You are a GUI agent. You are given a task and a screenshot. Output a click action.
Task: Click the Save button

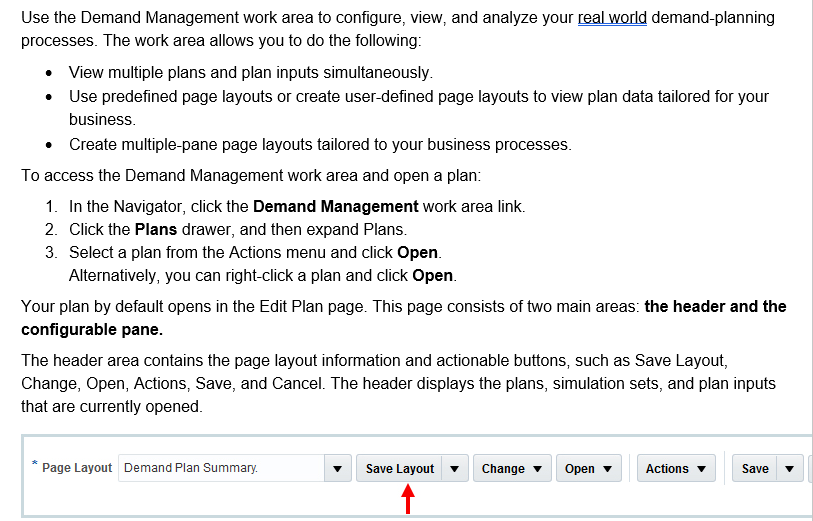755,468
